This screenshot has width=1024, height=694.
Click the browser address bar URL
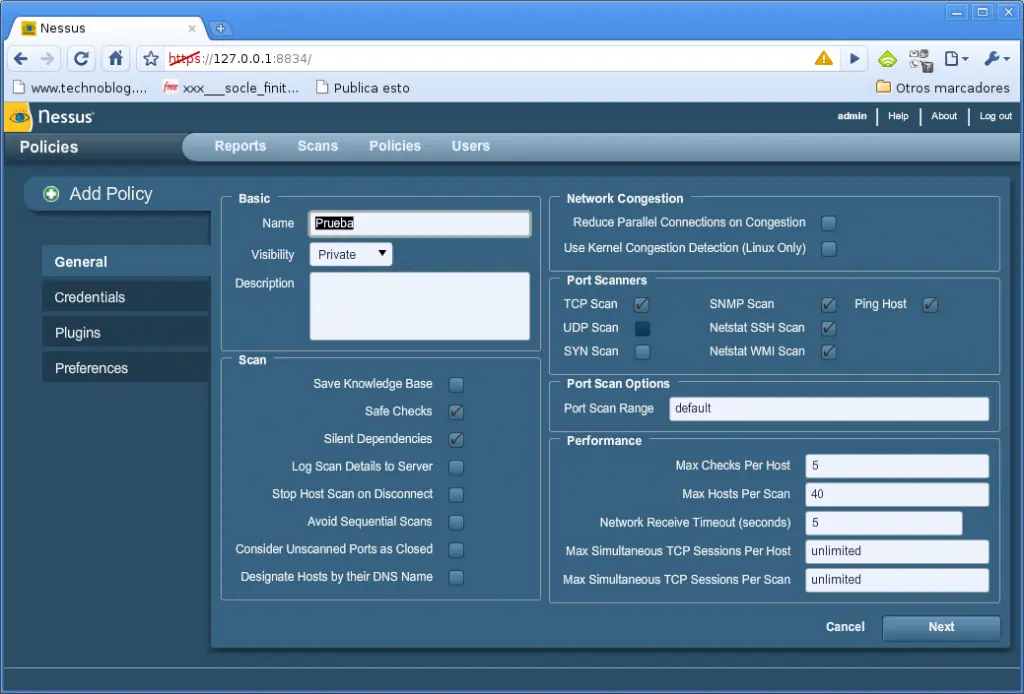coord(240,59)
